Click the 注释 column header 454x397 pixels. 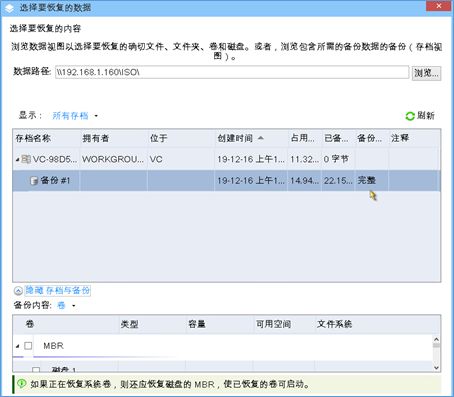click(414, 138)
